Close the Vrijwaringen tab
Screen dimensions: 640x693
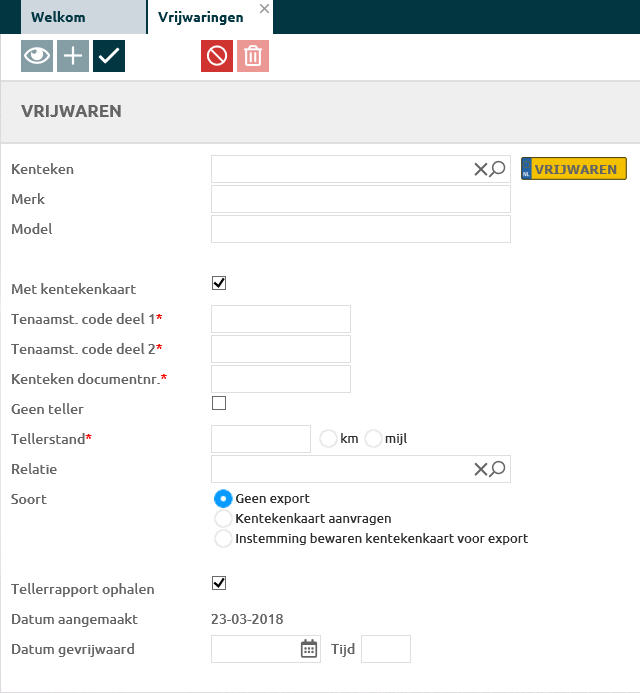(x=264, y=8)
